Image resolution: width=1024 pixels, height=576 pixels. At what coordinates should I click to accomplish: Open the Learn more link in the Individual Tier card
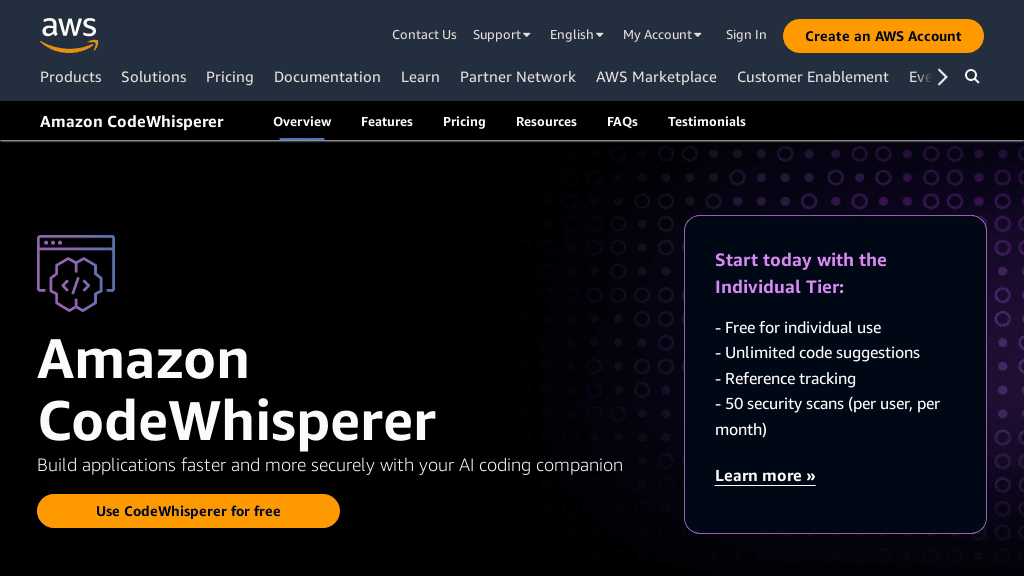tap(764, 475)
